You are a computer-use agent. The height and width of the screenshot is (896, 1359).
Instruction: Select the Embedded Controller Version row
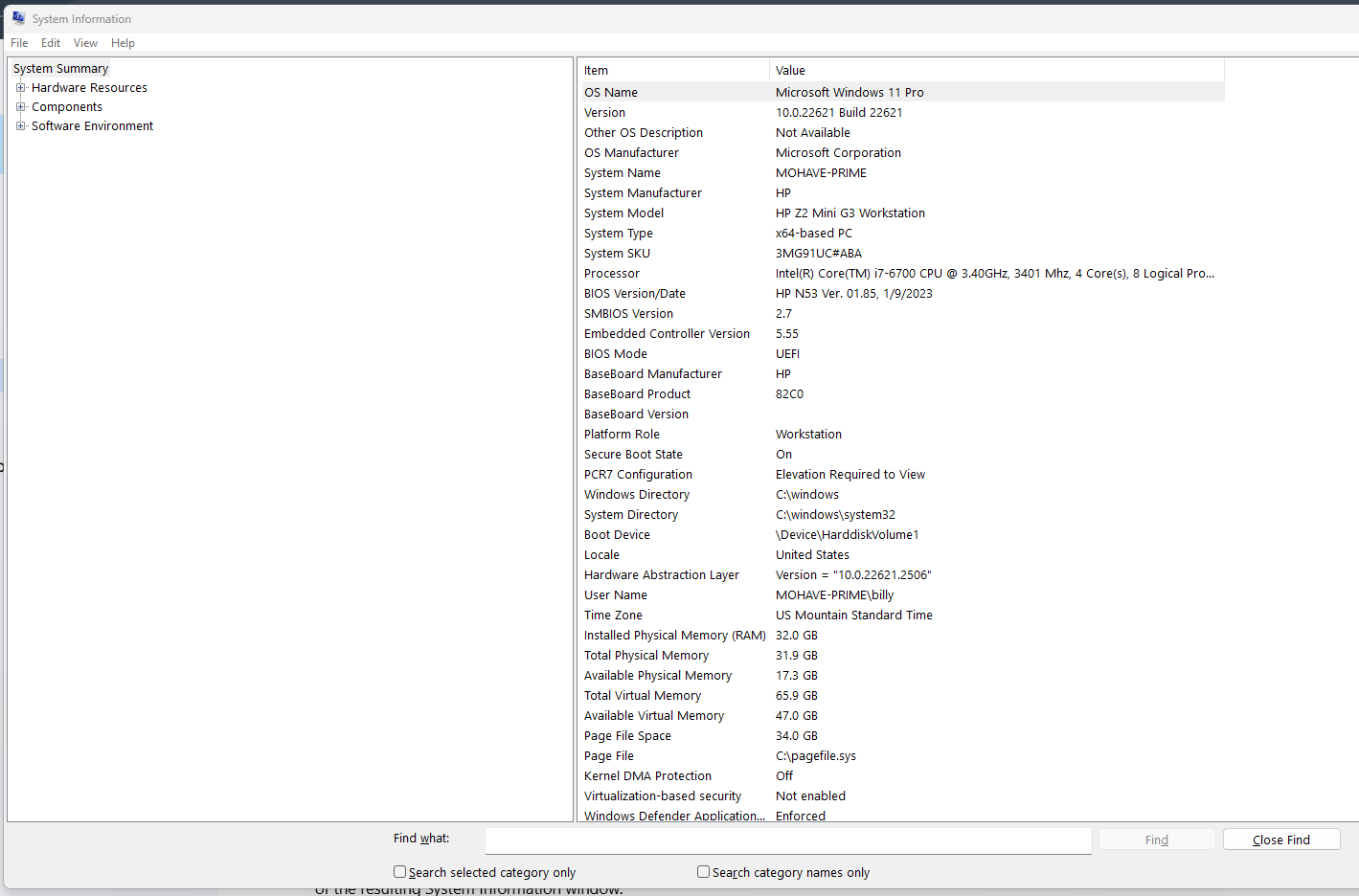point(901,334)
